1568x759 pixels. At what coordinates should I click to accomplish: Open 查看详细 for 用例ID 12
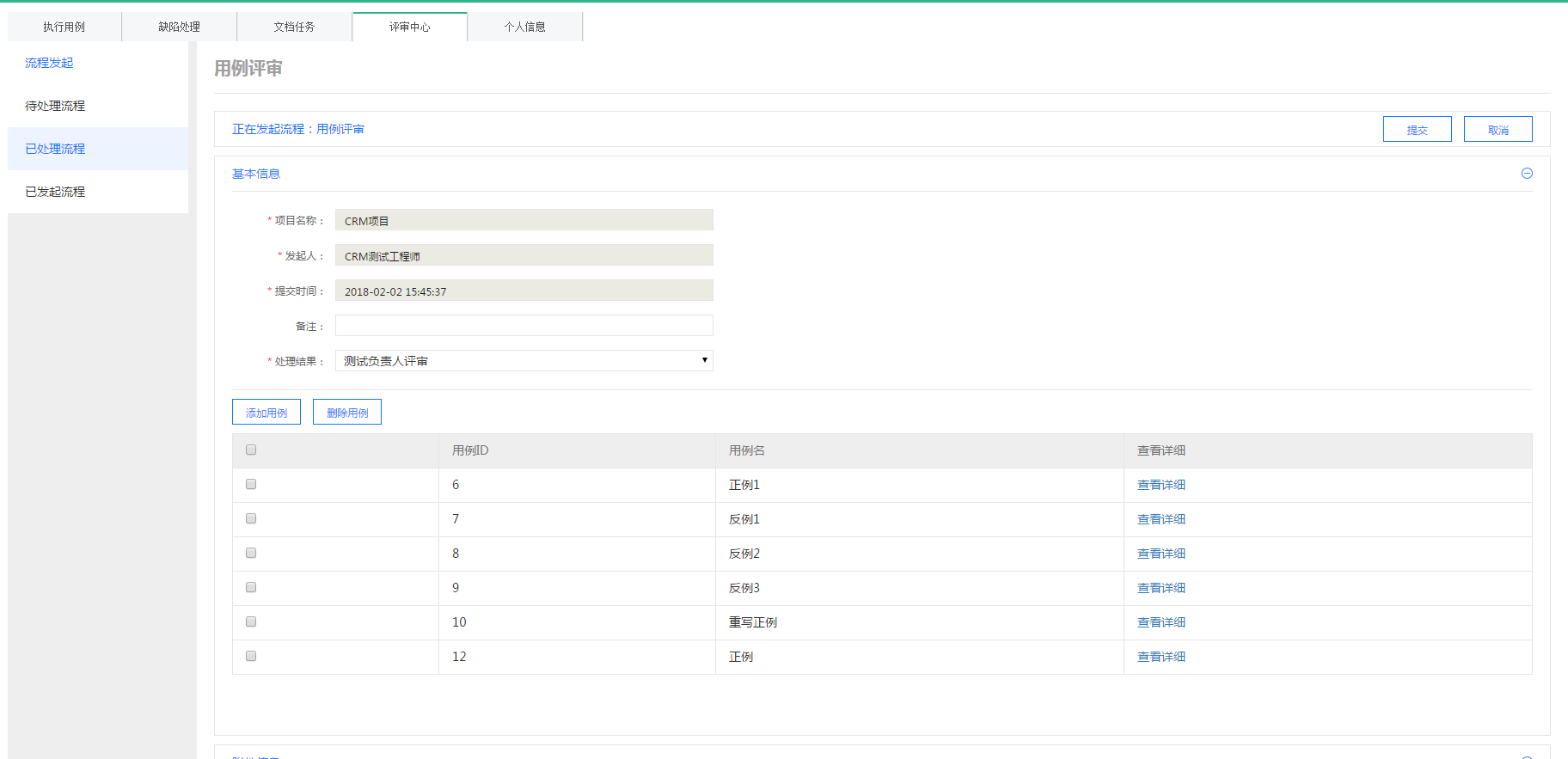(x=1161, y=657)
